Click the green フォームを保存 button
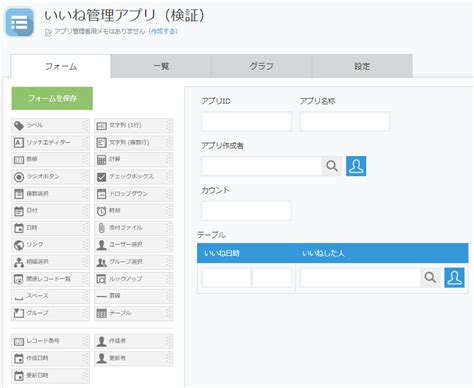 click(x=52, y=98)
